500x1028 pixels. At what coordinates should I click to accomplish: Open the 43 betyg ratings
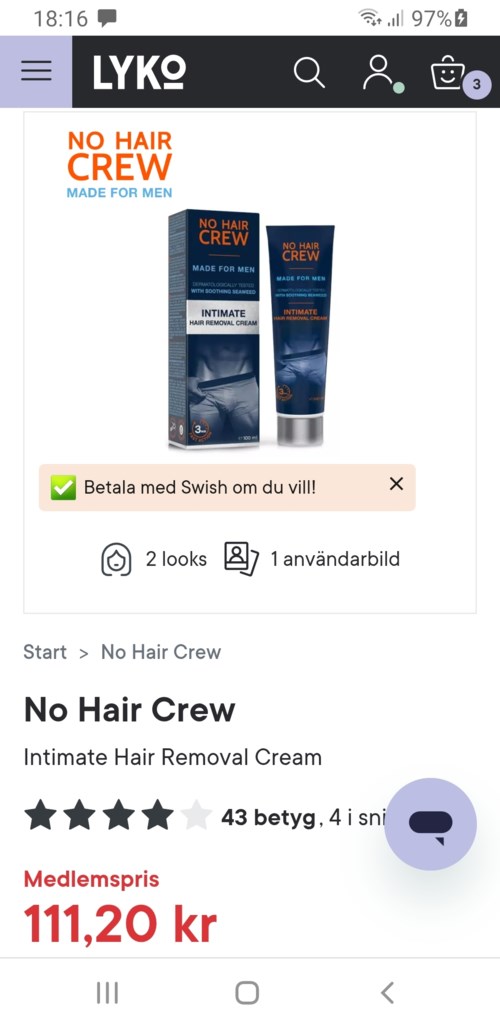[x=268, y=818]
